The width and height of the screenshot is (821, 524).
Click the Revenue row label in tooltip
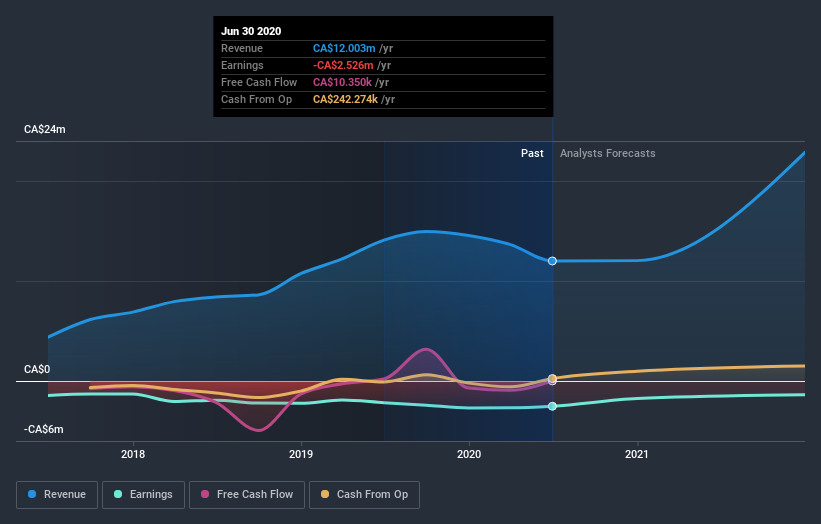242,48
